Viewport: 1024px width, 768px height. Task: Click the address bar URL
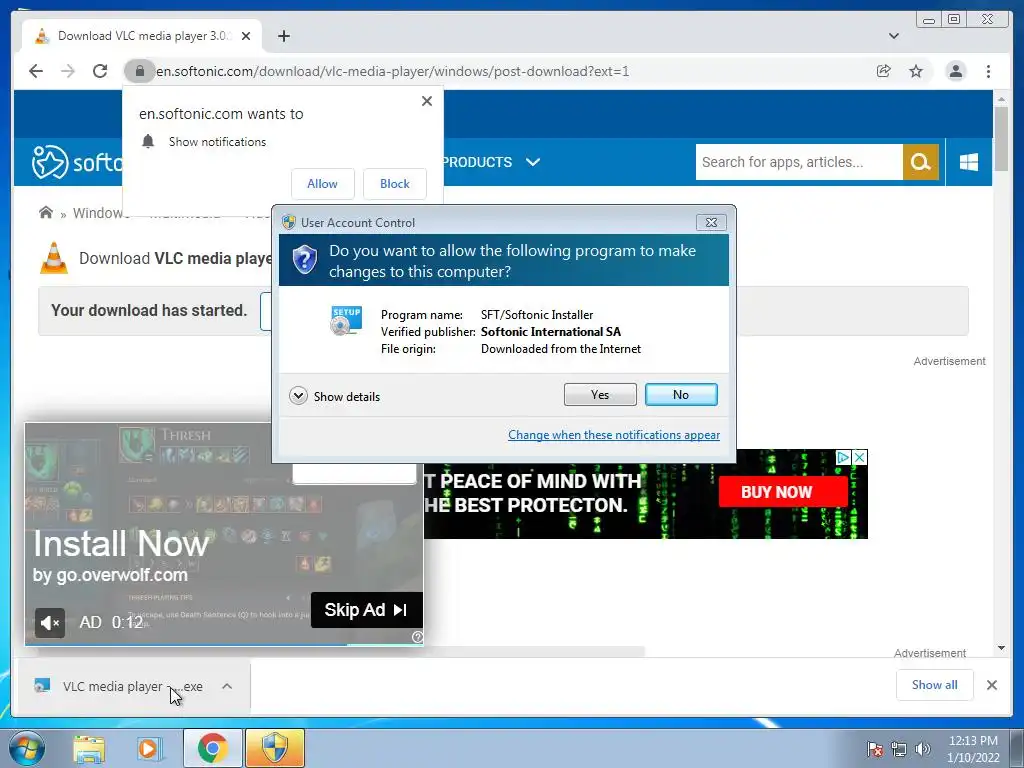pos(392,71)
